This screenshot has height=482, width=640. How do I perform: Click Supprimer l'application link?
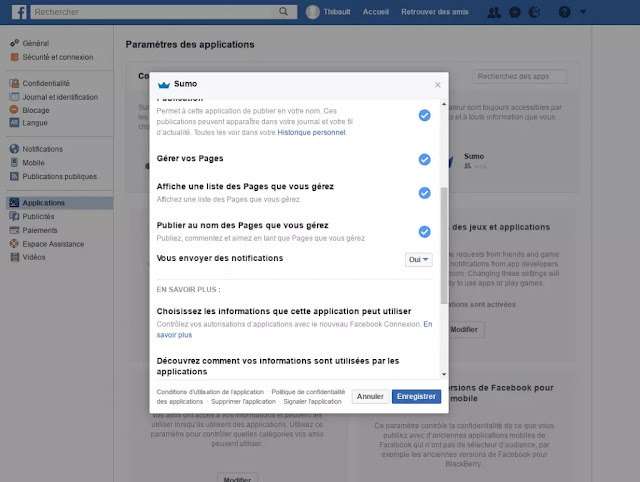[x=244, y=402]
